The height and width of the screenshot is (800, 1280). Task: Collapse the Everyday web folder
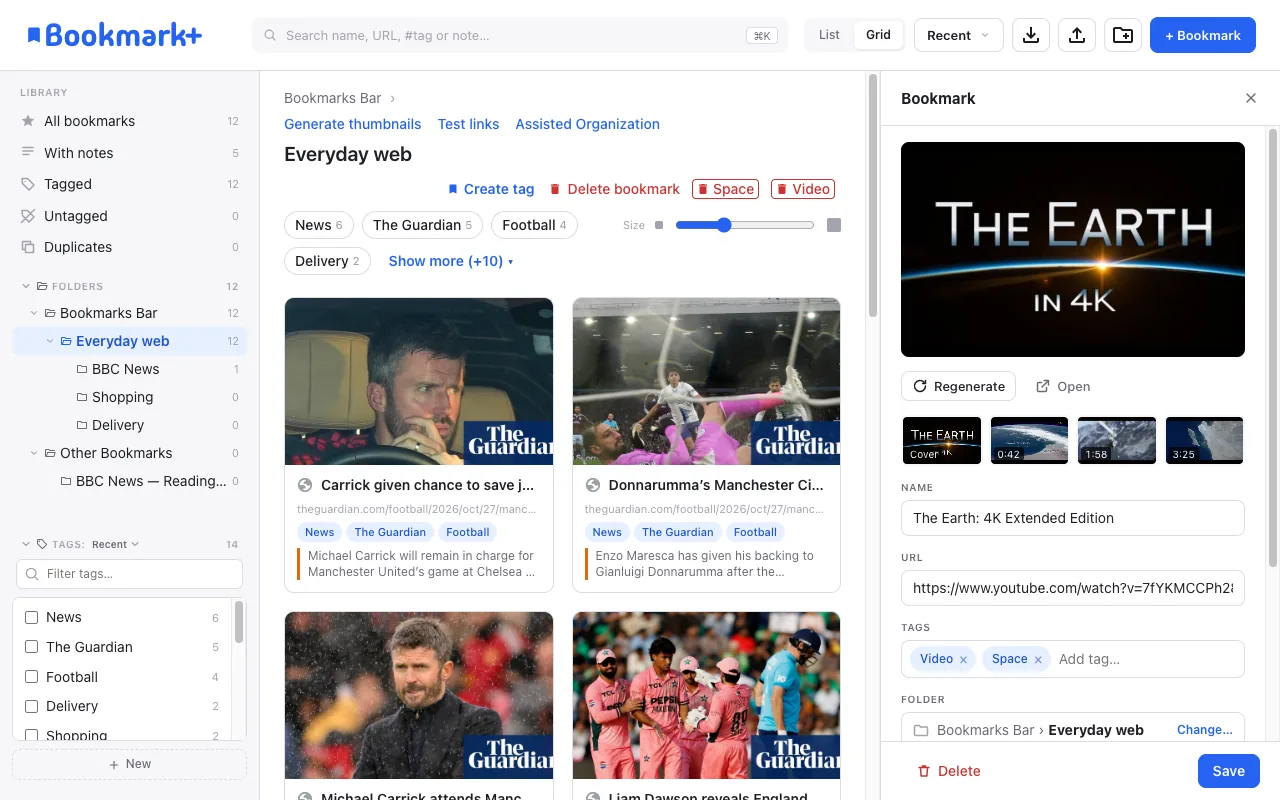pos(50,341)
